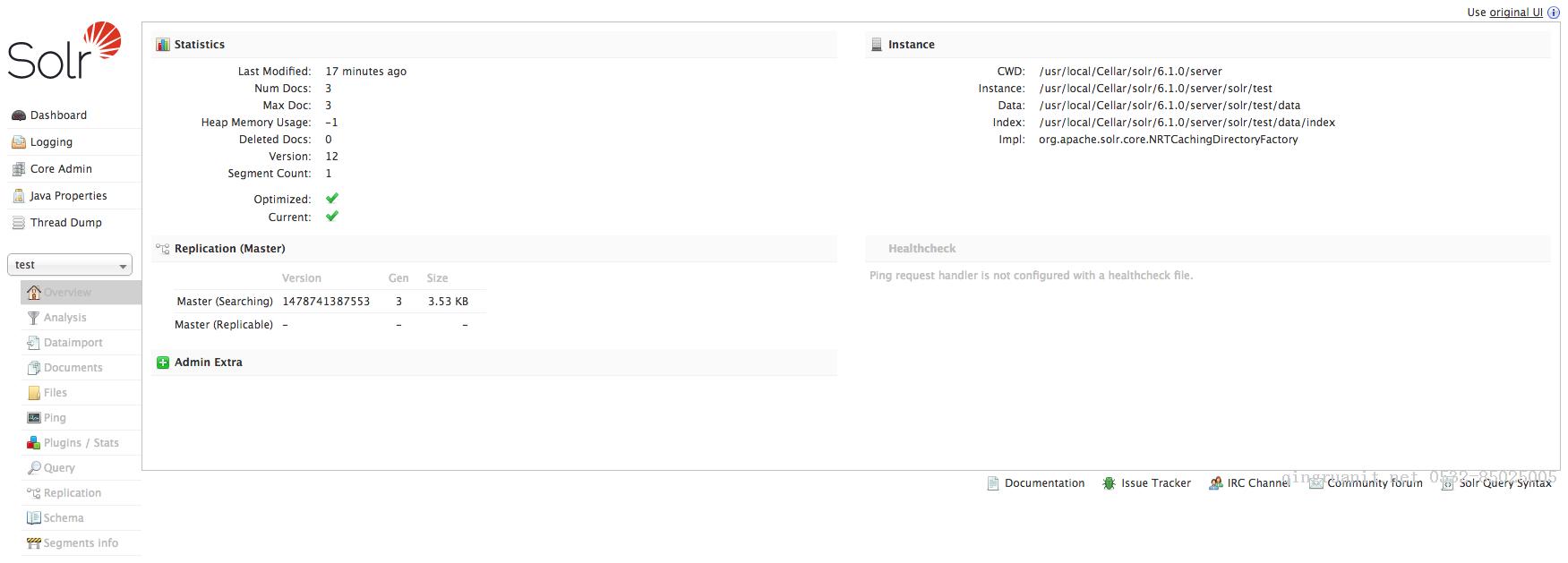Collapse the Replication (Master) panel header
This screenshot has width=1568, height=563.
(495, 249)
